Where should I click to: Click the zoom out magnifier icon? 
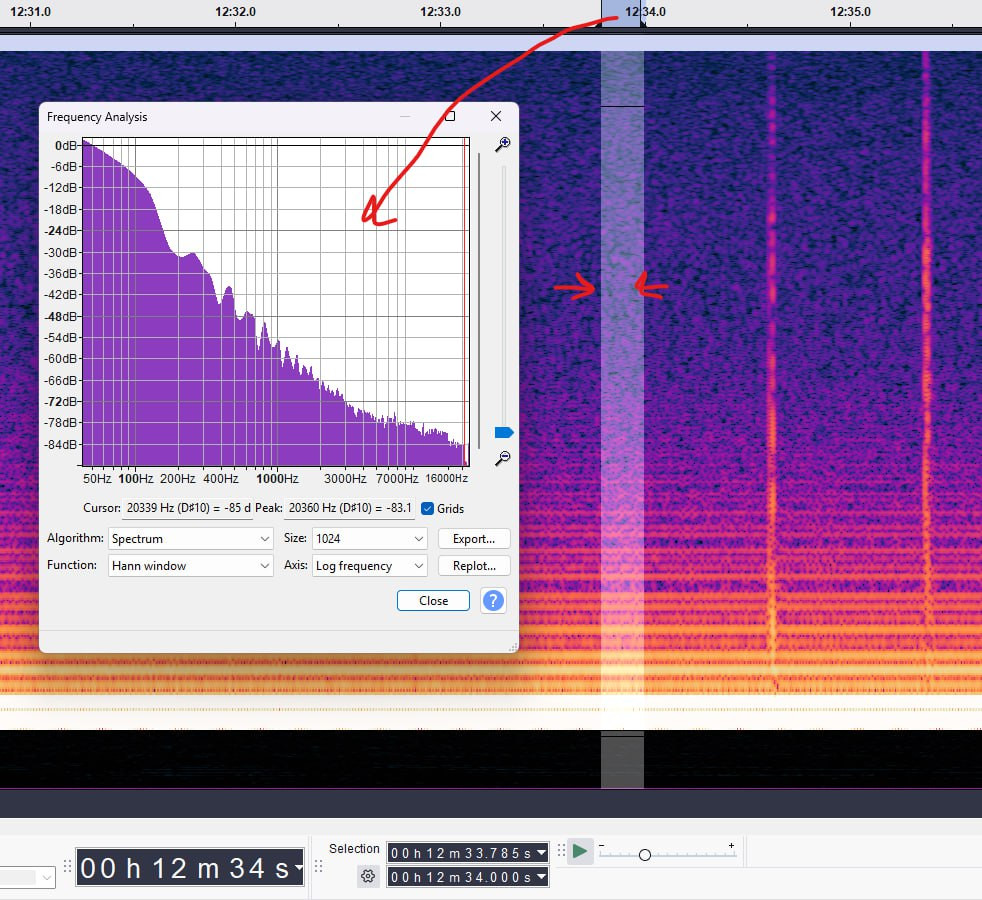(x=503, y=458)
